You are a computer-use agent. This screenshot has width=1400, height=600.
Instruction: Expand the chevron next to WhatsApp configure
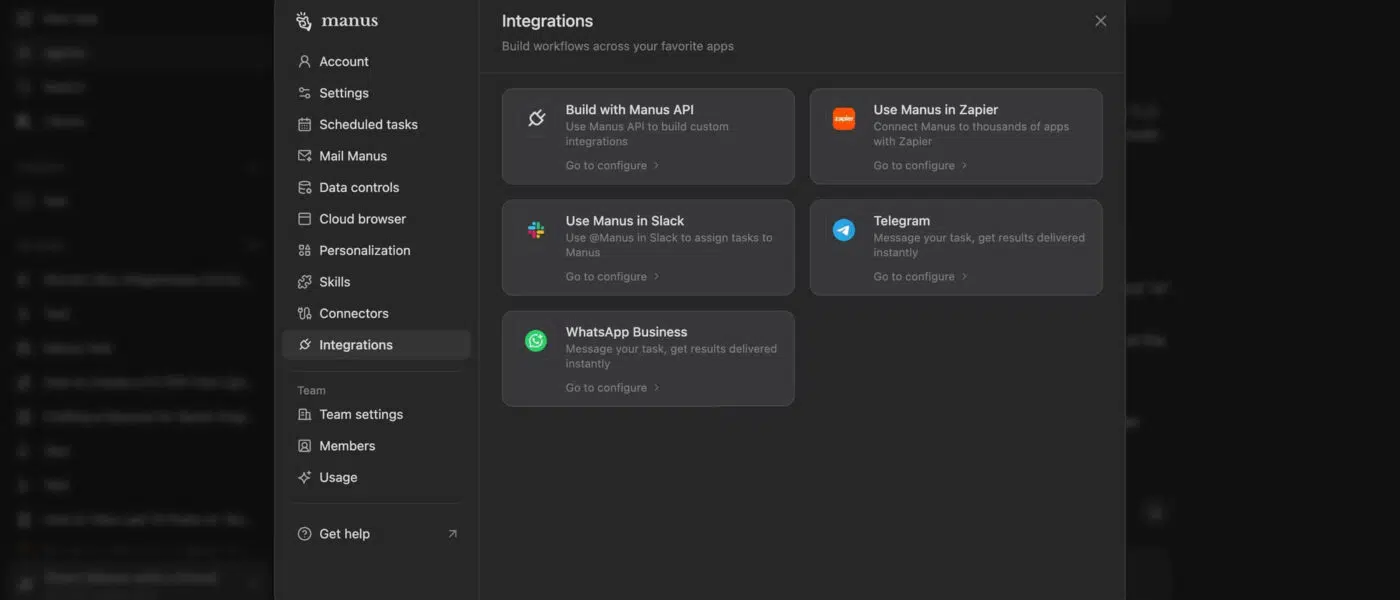coord(659,387)
